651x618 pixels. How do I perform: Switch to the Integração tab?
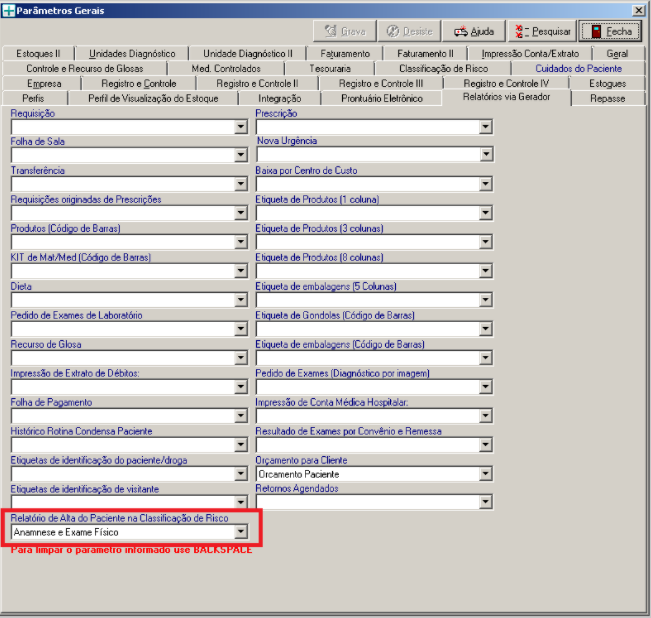pos(280,98)
